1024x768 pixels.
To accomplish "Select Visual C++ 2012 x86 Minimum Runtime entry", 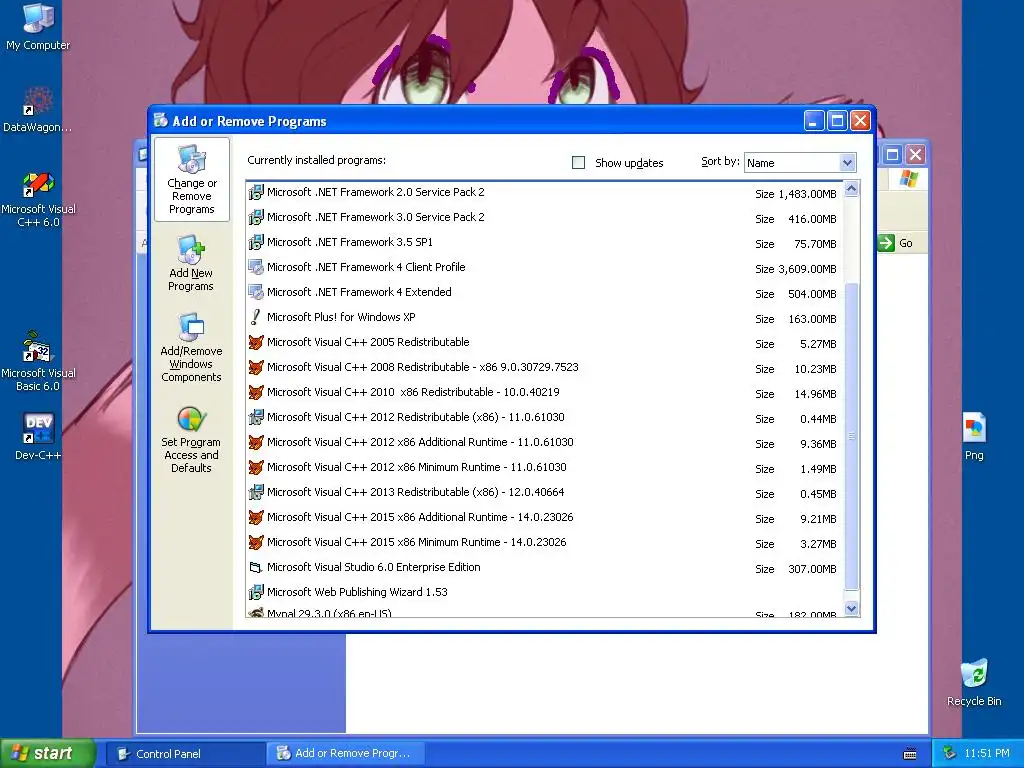I will point(545,468).
